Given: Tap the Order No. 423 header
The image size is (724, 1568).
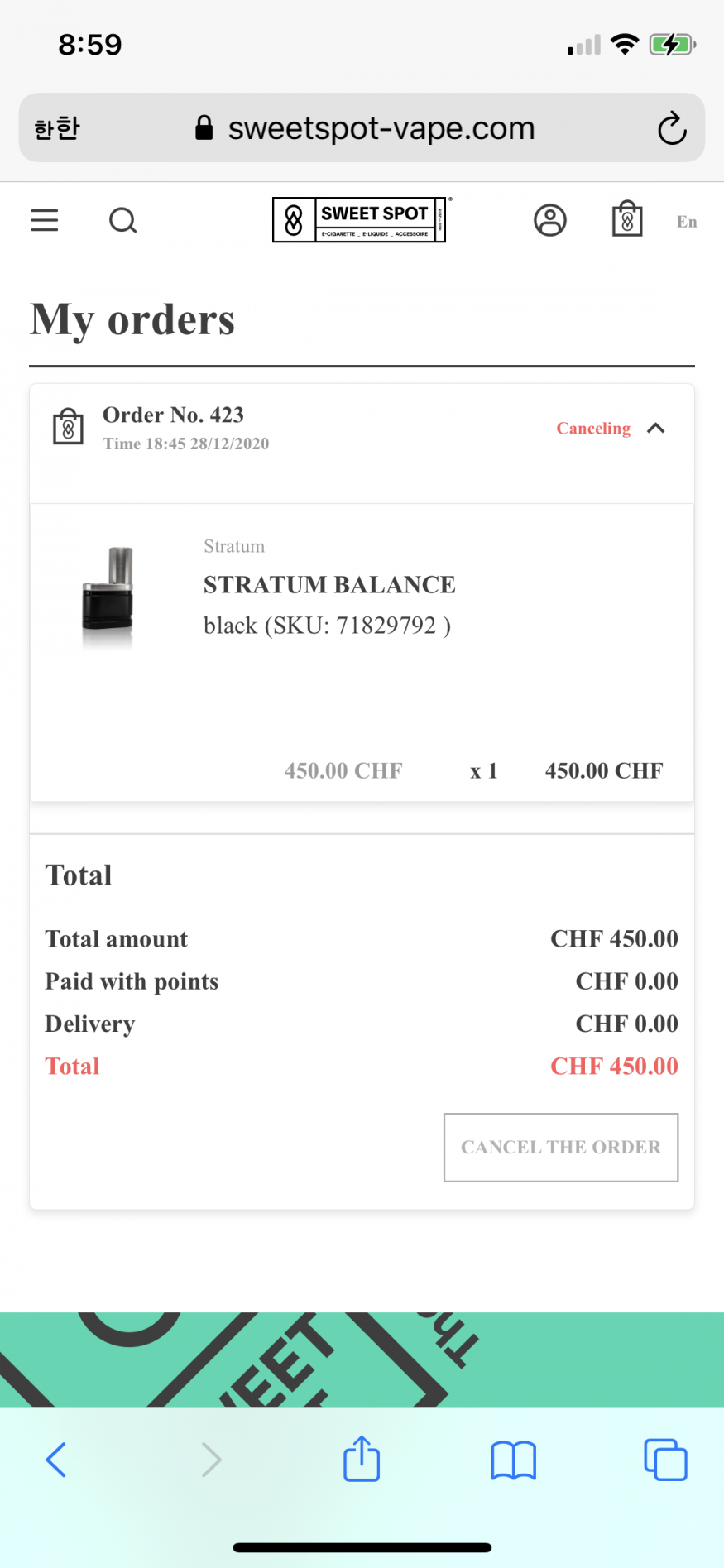Looking at the screenshot, I should tap(173, 415).
